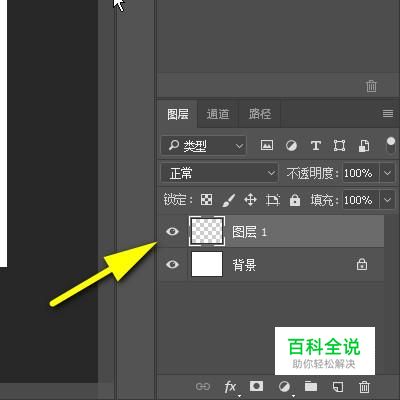The height and width of the screenshot is (400, 400).
Task: Click the trash icon in upper panel
Action: click(x=371, y=86)
